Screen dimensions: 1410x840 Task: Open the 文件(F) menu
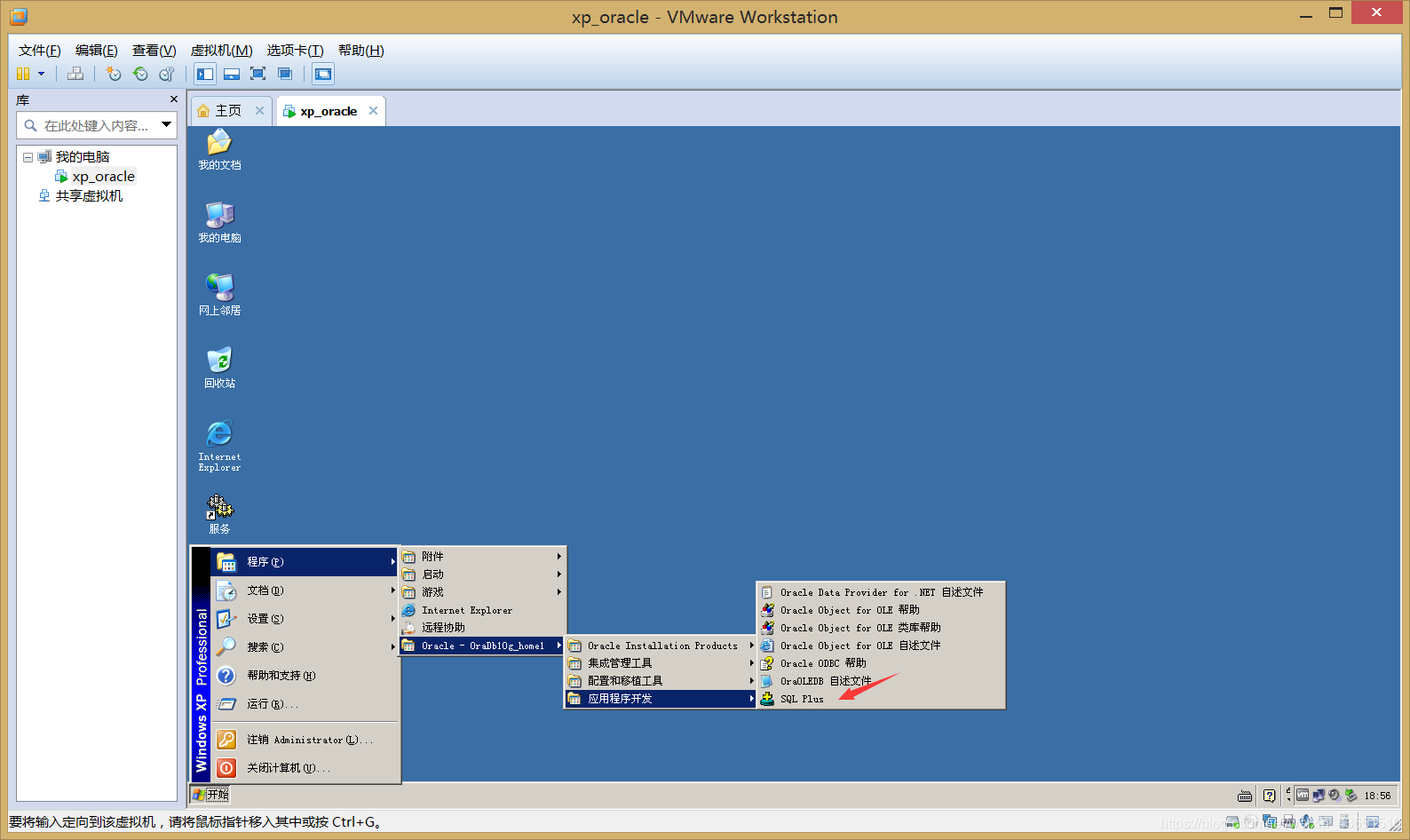[40, 51]
